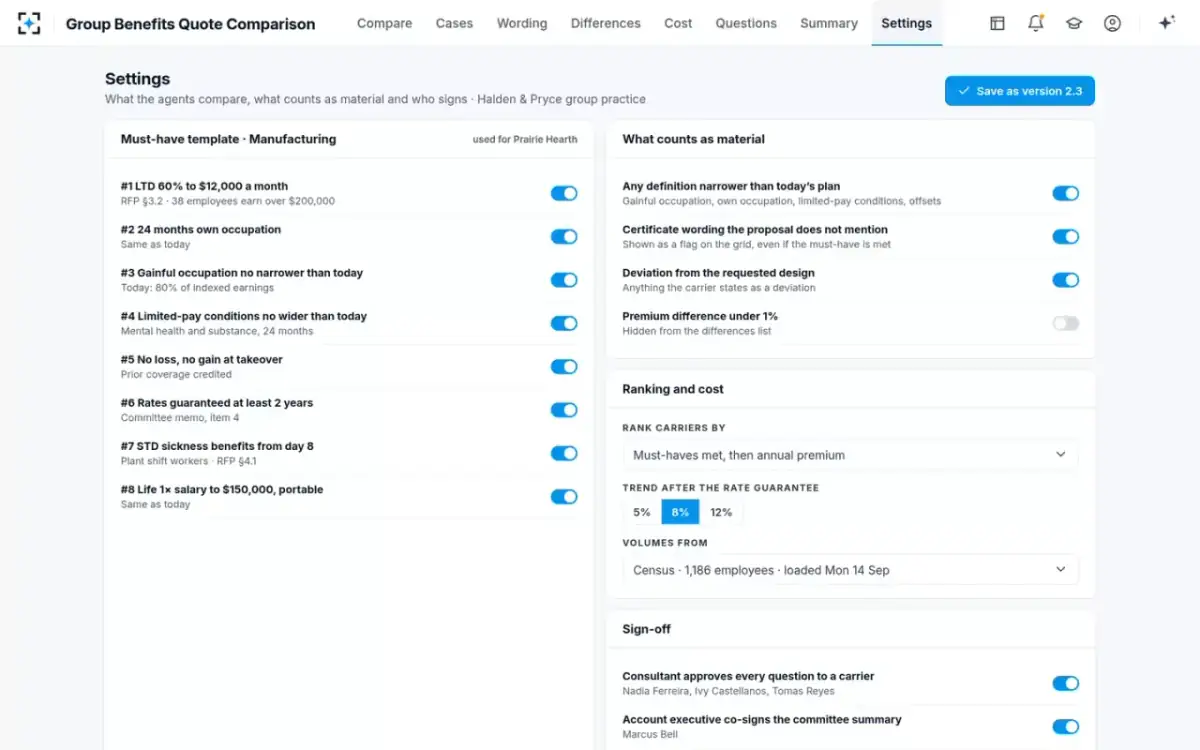Open the layout panel icon
Image resolution: width=1200 pixels, height=750 pixels.
point(997,23)
